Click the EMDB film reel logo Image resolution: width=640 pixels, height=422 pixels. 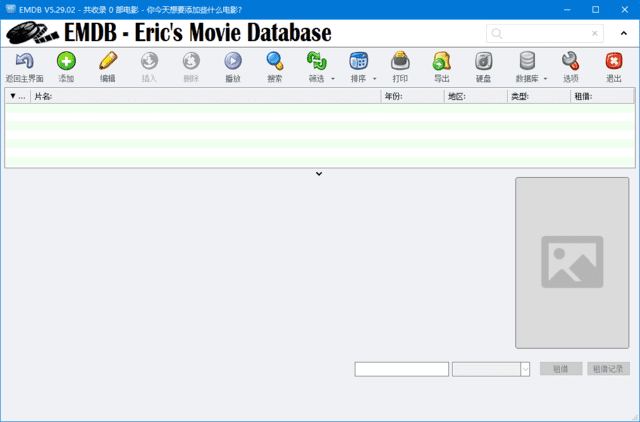click(33, 33)
